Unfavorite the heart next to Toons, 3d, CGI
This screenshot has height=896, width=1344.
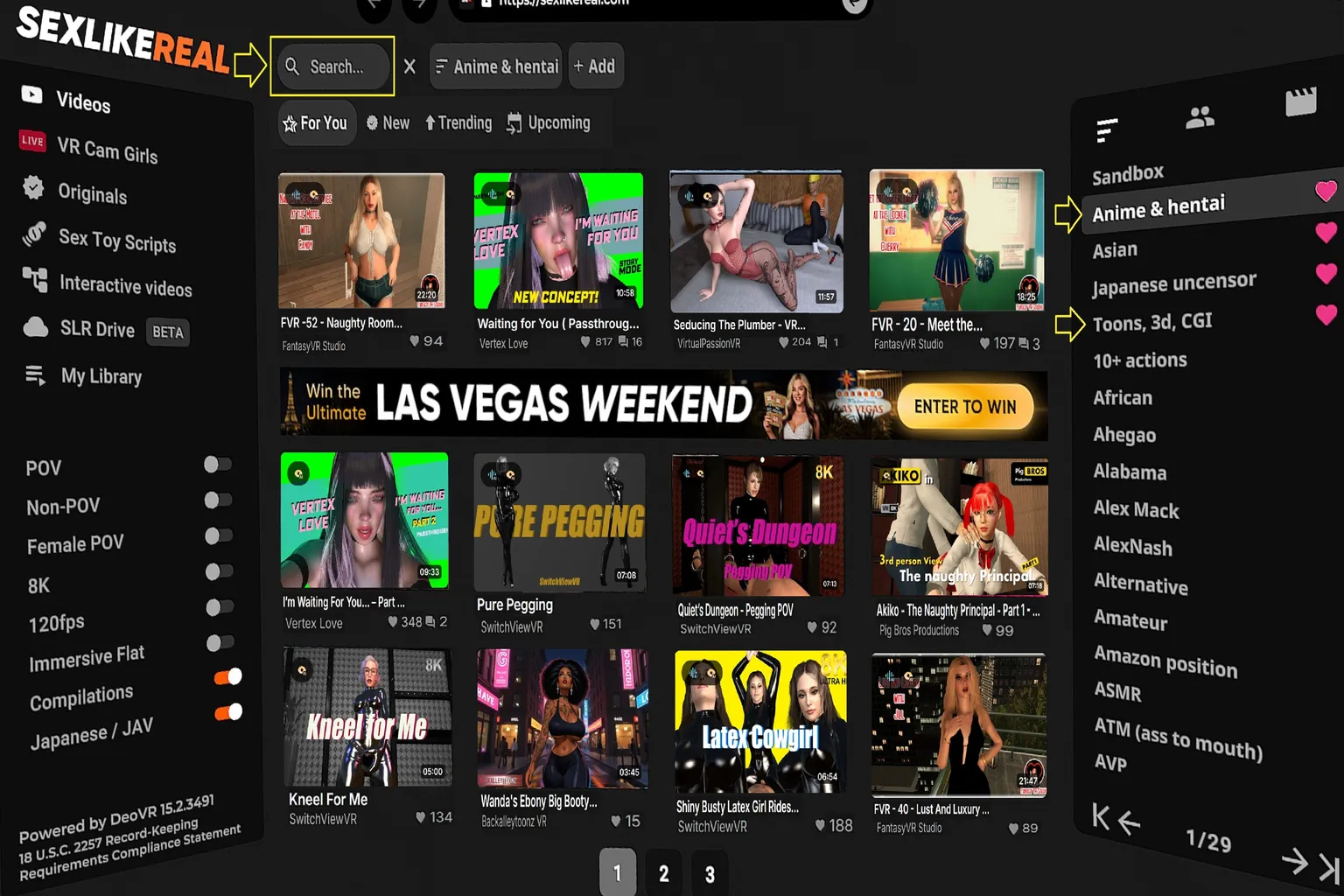click(x=1326, y=314)
